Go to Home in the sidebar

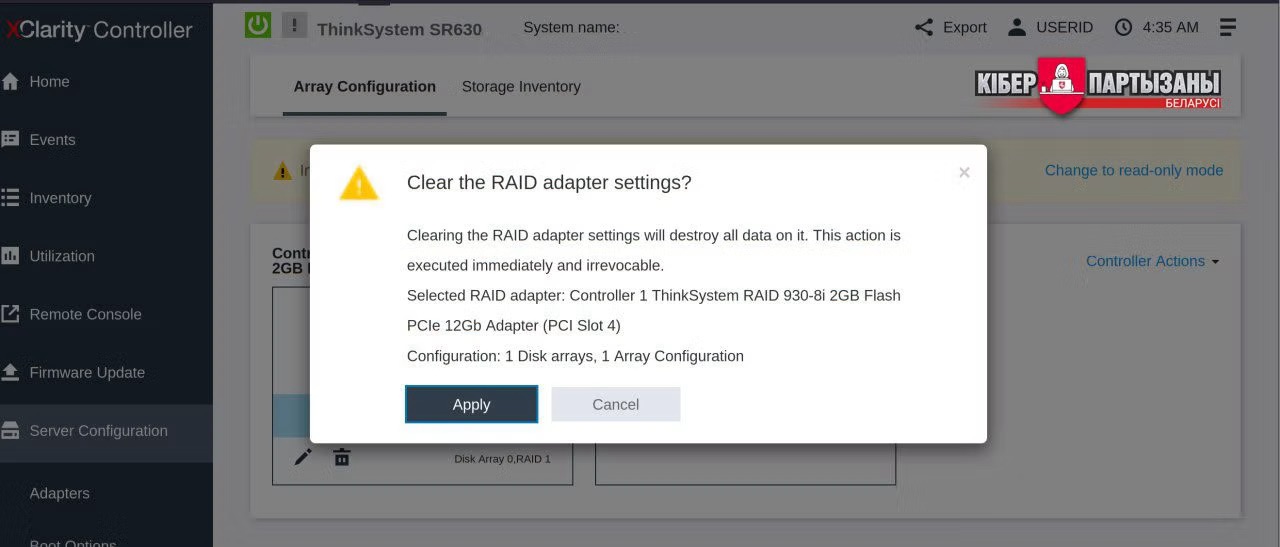pos(49,82)
